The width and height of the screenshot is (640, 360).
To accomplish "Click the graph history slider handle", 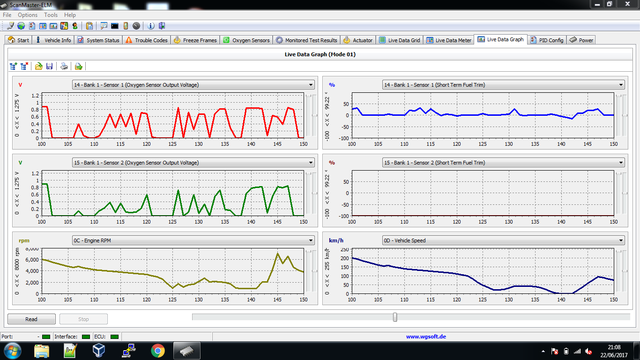I will [x=395, y=317].
